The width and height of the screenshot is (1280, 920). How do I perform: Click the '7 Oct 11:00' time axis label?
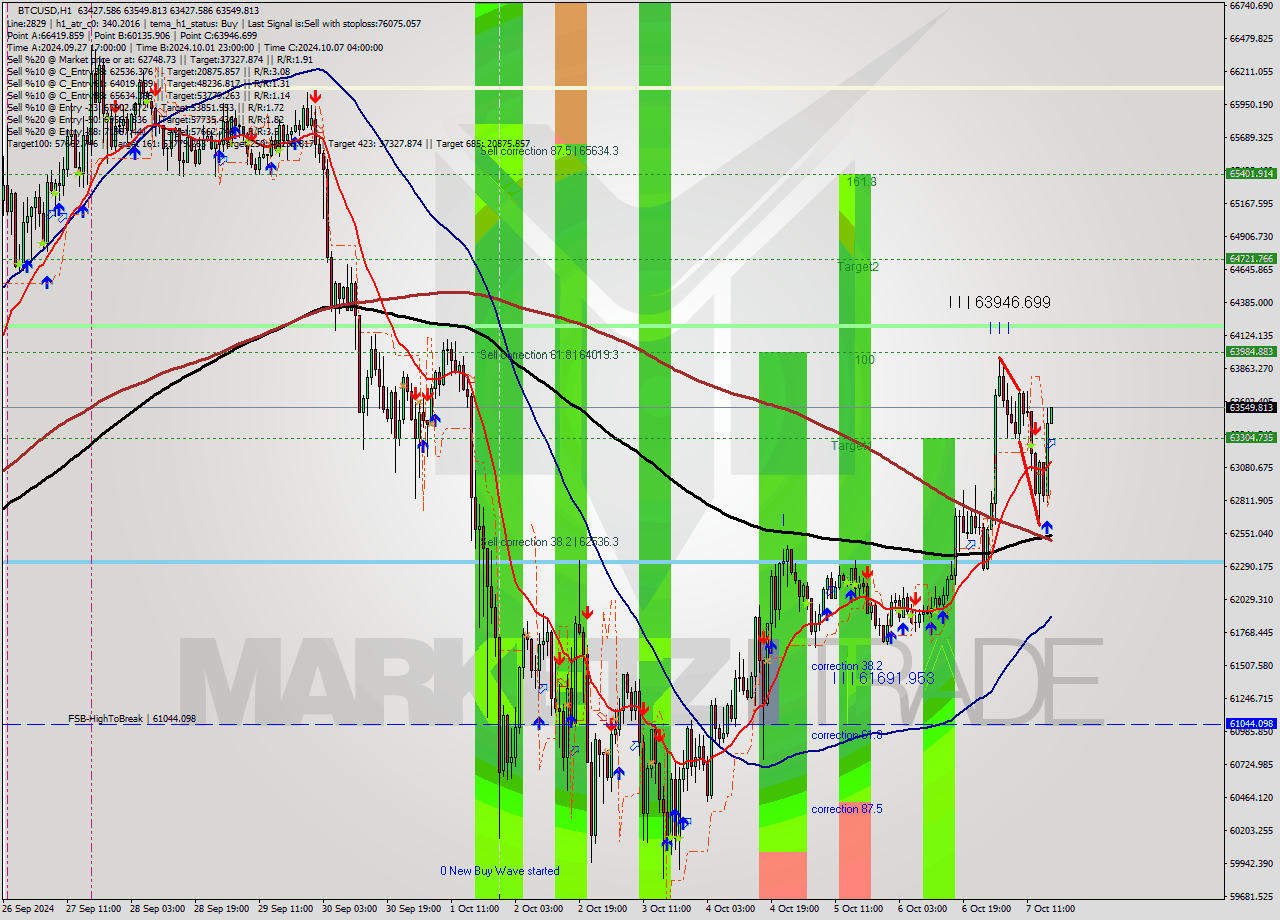point(1050,909)
